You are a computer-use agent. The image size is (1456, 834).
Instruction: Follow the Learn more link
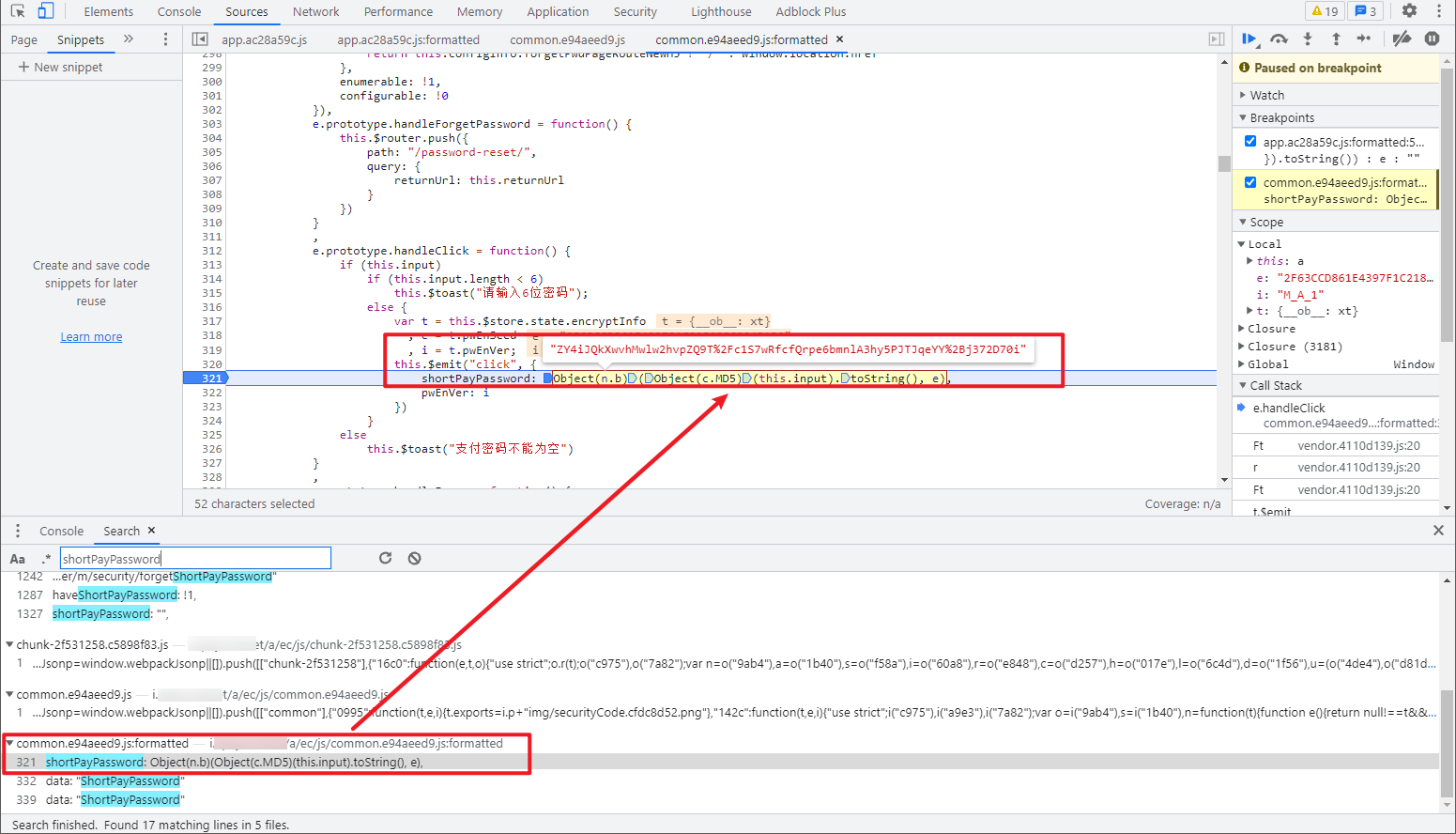tap(91, 336)
